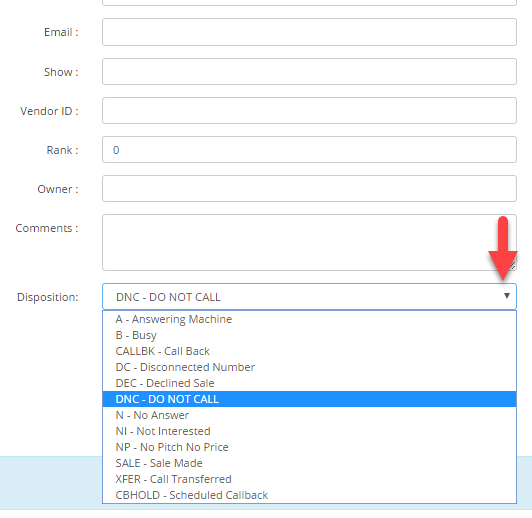Select XFER - Call Transferred option
Screen dimensions: 532x518
pos(309,479)
